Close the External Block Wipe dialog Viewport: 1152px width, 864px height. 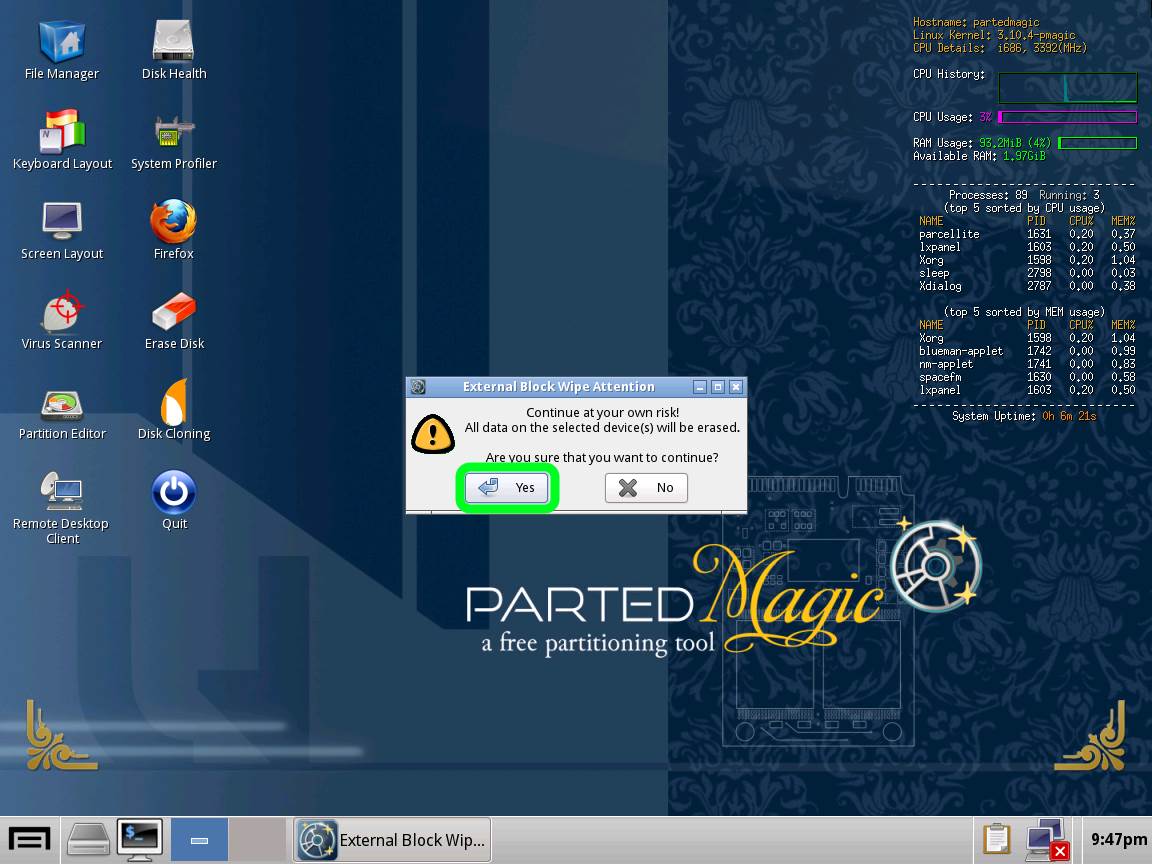point(735,386)
